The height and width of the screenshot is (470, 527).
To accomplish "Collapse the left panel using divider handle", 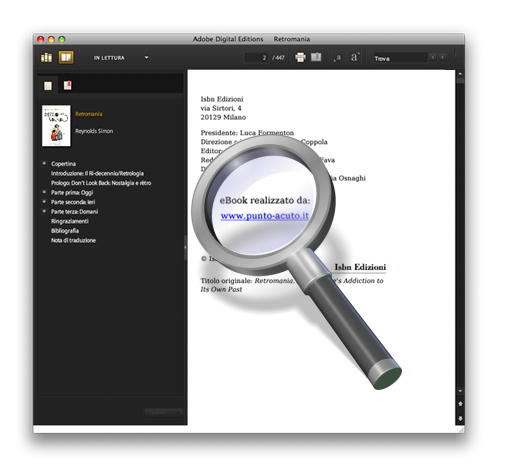I will click(x=185, y=247).
